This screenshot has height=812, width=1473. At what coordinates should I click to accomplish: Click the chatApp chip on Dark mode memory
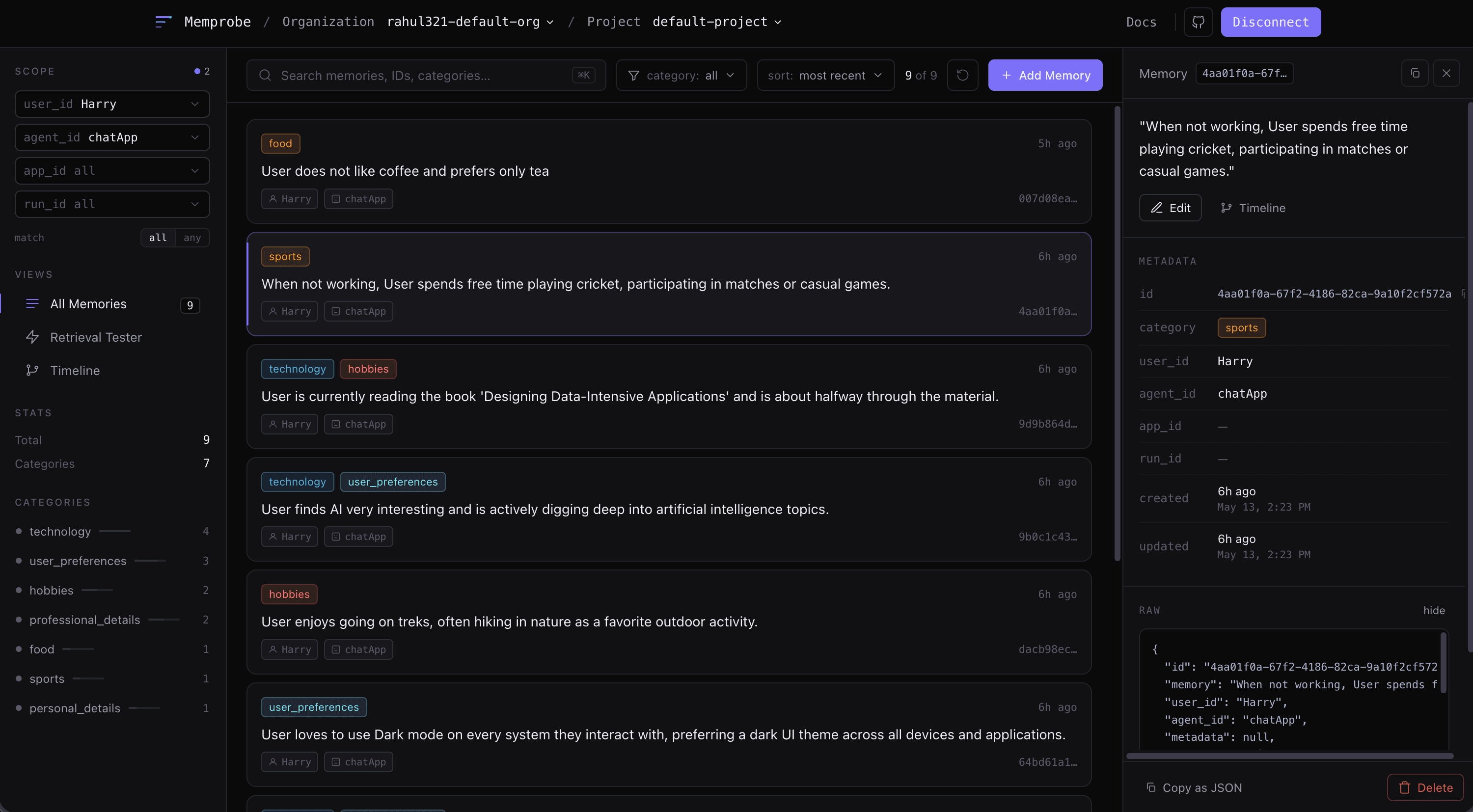click(x=358, y=761)
